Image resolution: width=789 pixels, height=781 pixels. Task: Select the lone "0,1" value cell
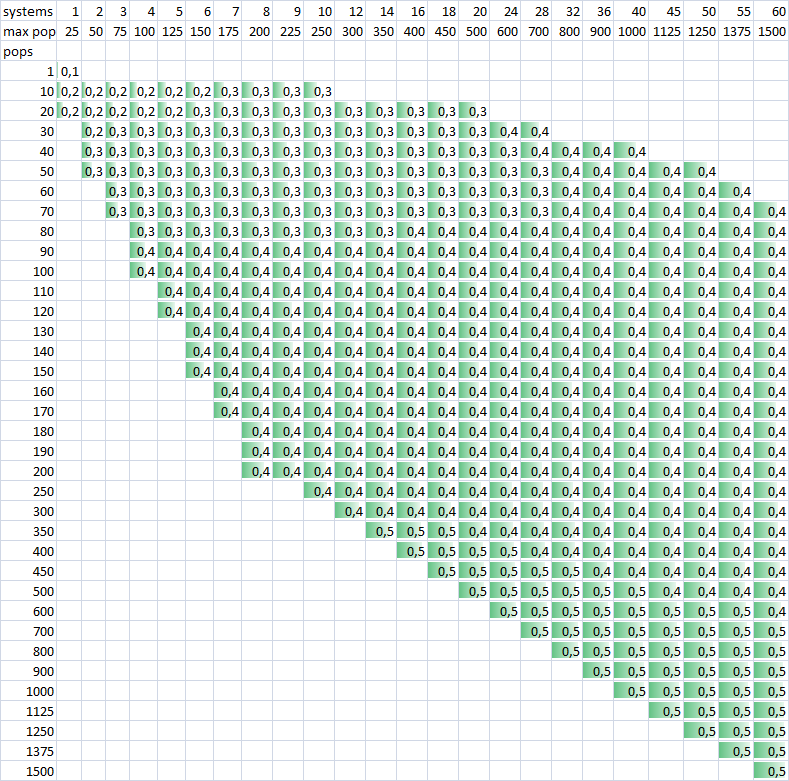tap(69, 71)
